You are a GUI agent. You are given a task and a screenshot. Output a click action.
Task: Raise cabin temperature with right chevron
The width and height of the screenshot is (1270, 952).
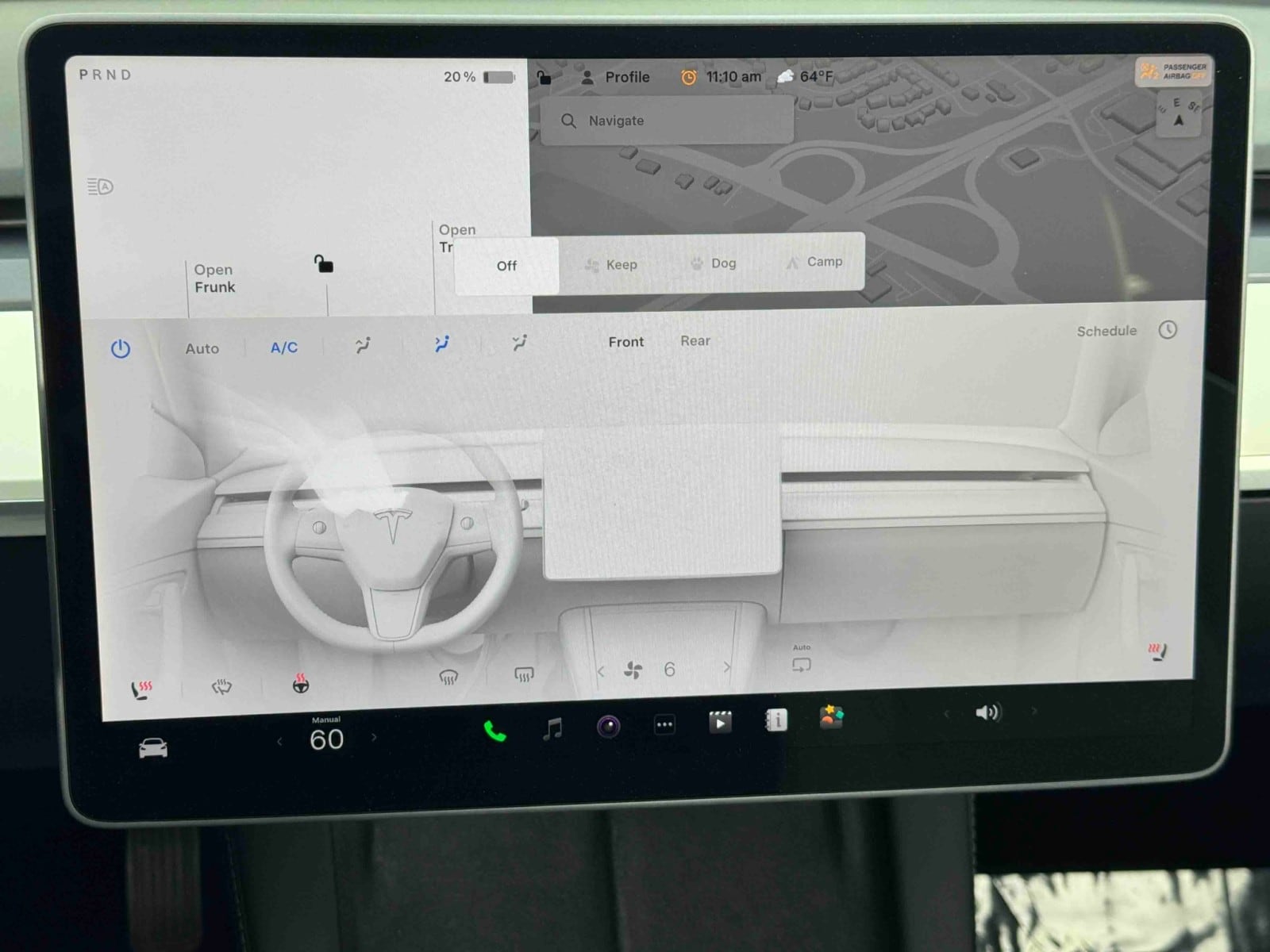coord(374,738)
